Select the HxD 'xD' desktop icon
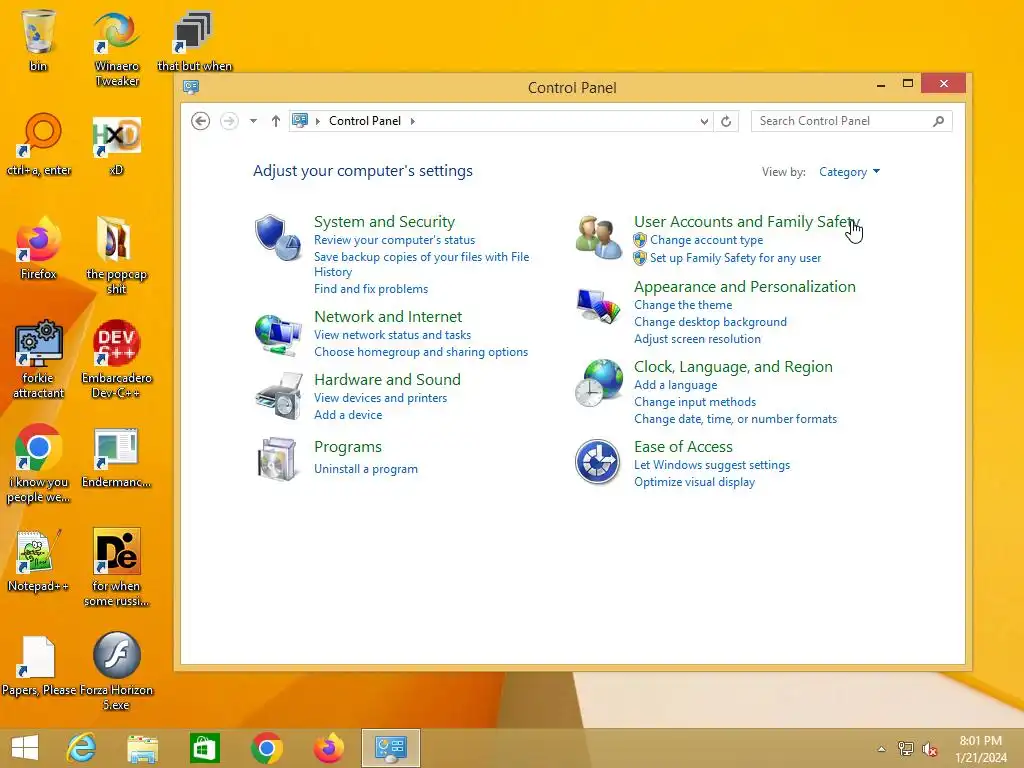Image resolution: width=1024 pixels, height=768 pixels. 116,144
